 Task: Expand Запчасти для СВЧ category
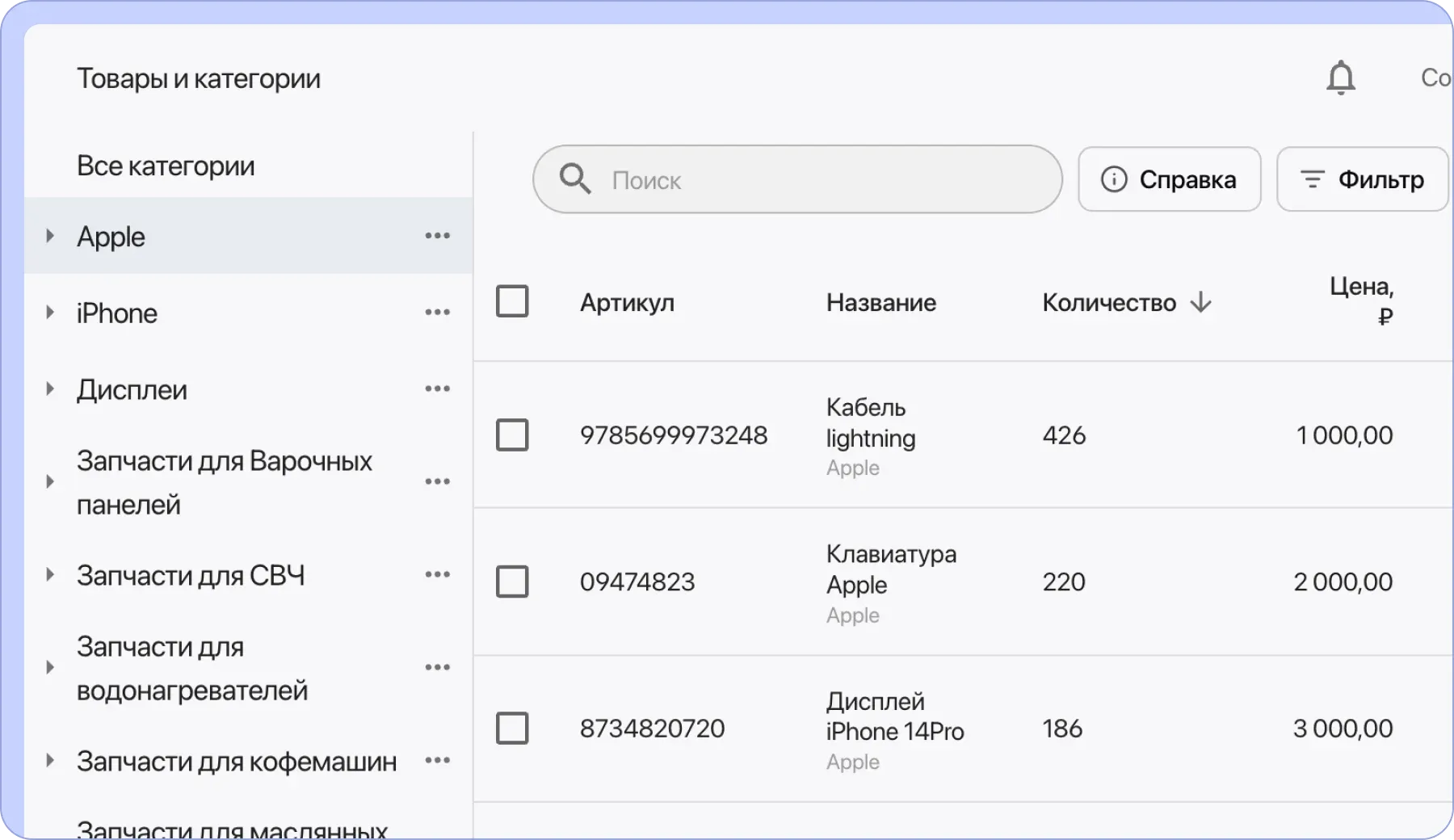point(50,574)
